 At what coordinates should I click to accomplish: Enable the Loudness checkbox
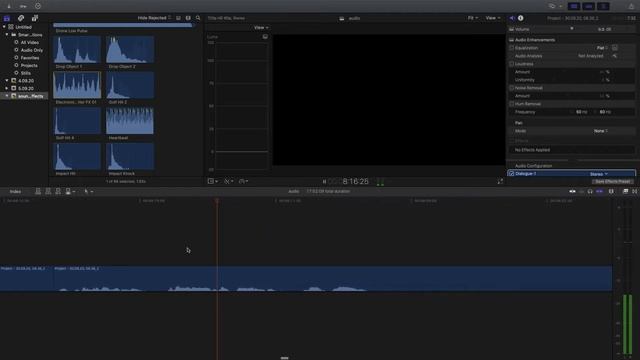point(511,64)
